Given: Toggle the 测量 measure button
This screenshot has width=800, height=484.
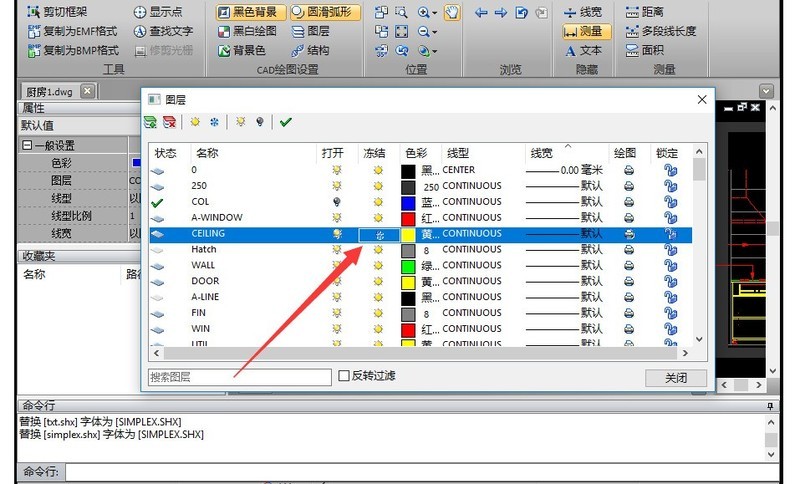Looking at the screenshot, I should [x=586, y=31].
